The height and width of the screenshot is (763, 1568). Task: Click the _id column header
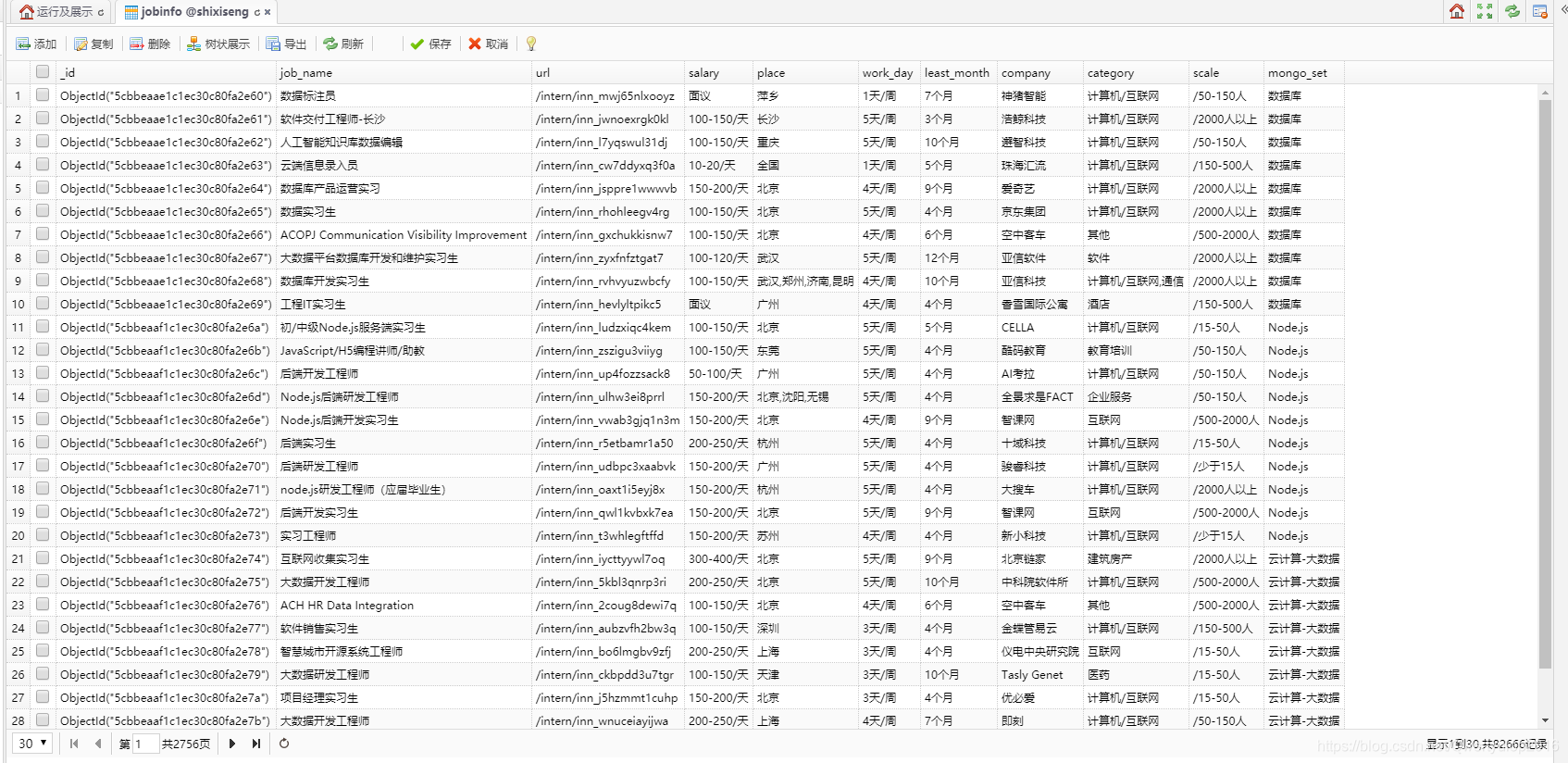pyautogui.click(x=166, y=72)
